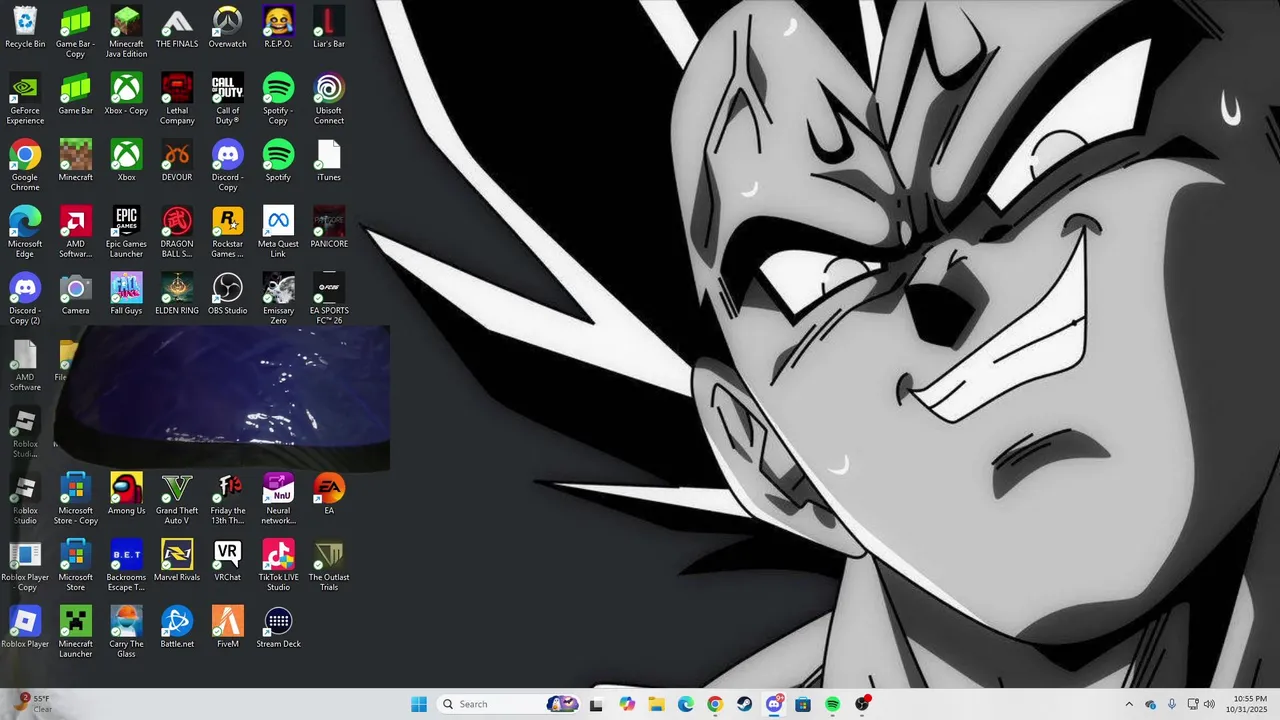The height and width of the screenshot is (720, 1280).
Task: Open Carry The Glass game icon
Action: (x=126, y=632)
